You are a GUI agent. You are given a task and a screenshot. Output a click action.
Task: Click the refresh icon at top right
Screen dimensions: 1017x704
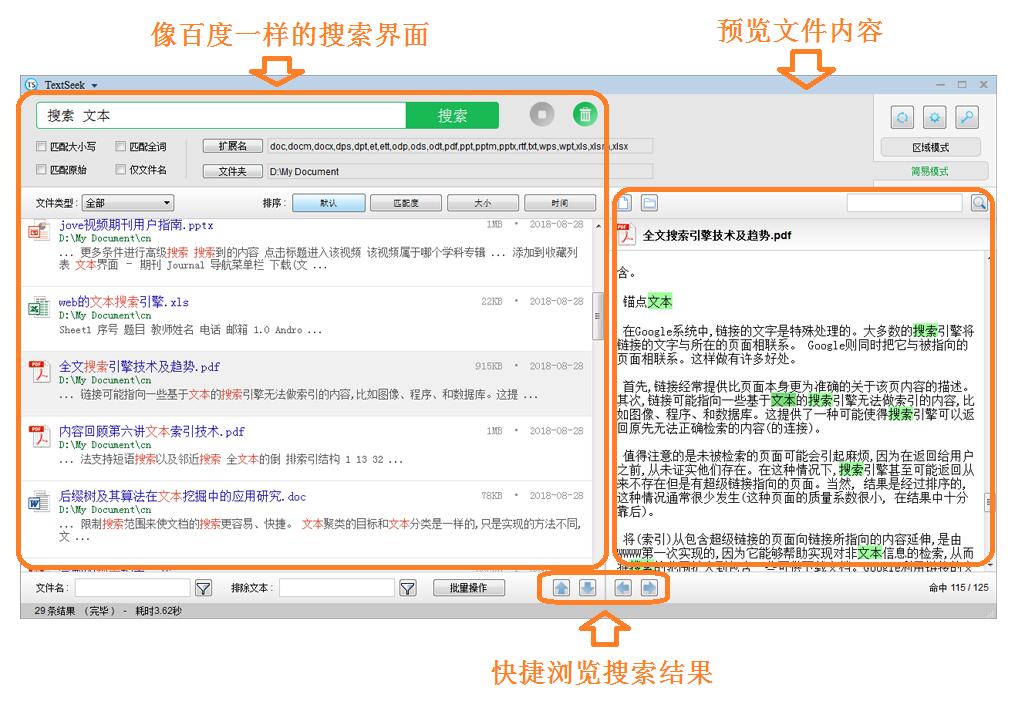pos(903,118)
